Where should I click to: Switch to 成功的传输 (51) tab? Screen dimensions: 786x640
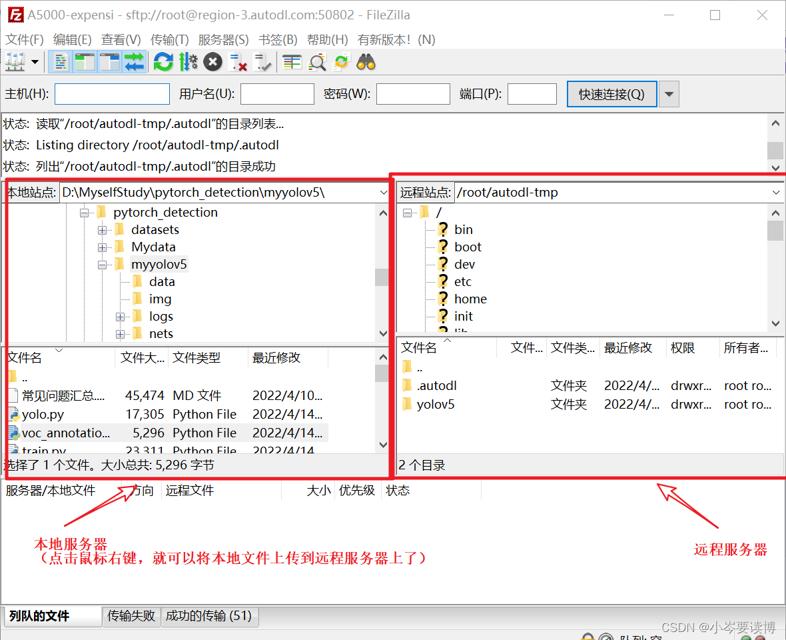point(209,616)
